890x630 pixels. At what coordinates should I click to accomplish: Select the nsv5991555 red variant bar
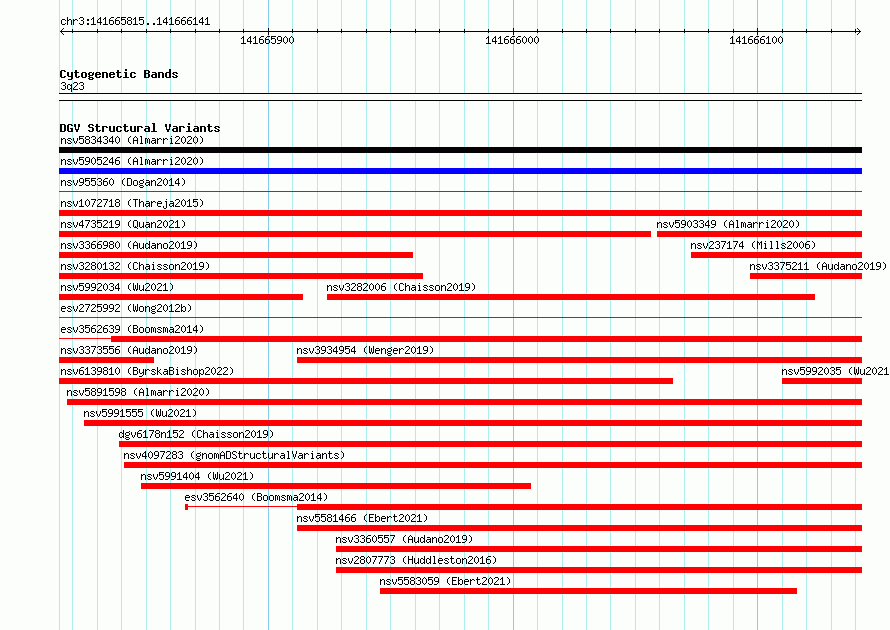click(473, 423)
